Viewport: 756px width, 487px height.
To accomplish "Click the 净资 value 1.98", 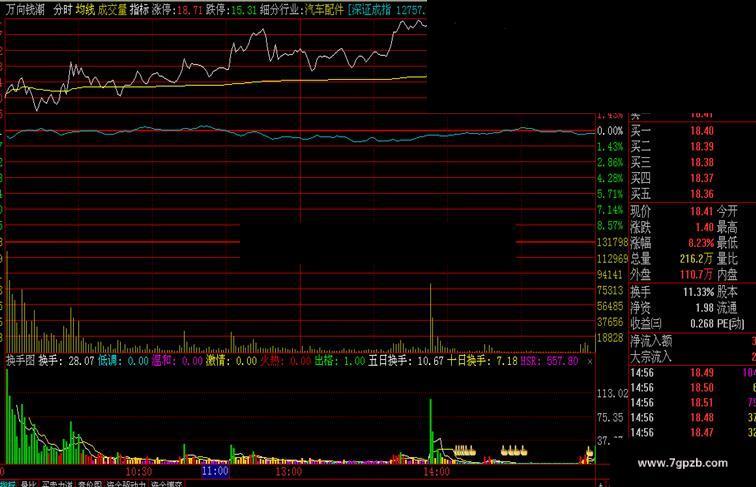I will point(704,308).
